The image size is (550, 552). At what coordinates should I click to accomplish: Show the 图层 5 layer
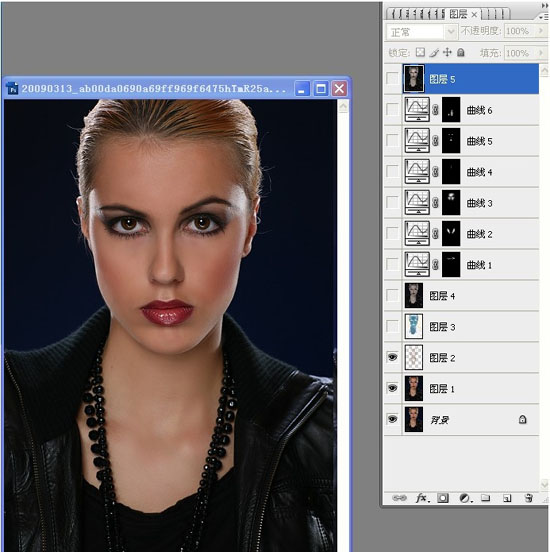coord(392,78)
